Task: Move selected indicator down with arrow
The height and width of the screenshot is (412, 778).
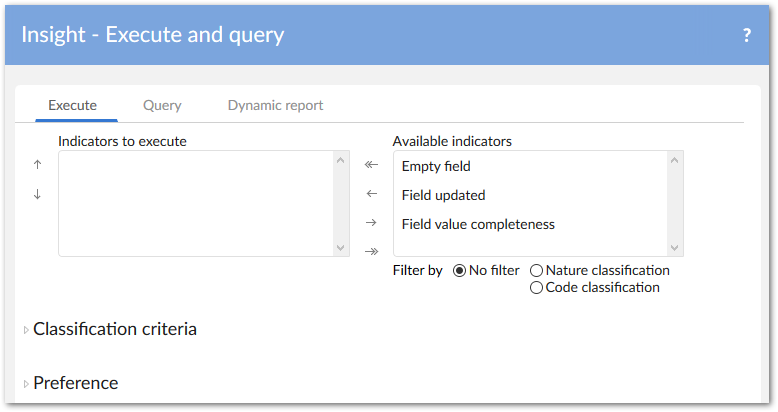Action: (x=38, y=194)
